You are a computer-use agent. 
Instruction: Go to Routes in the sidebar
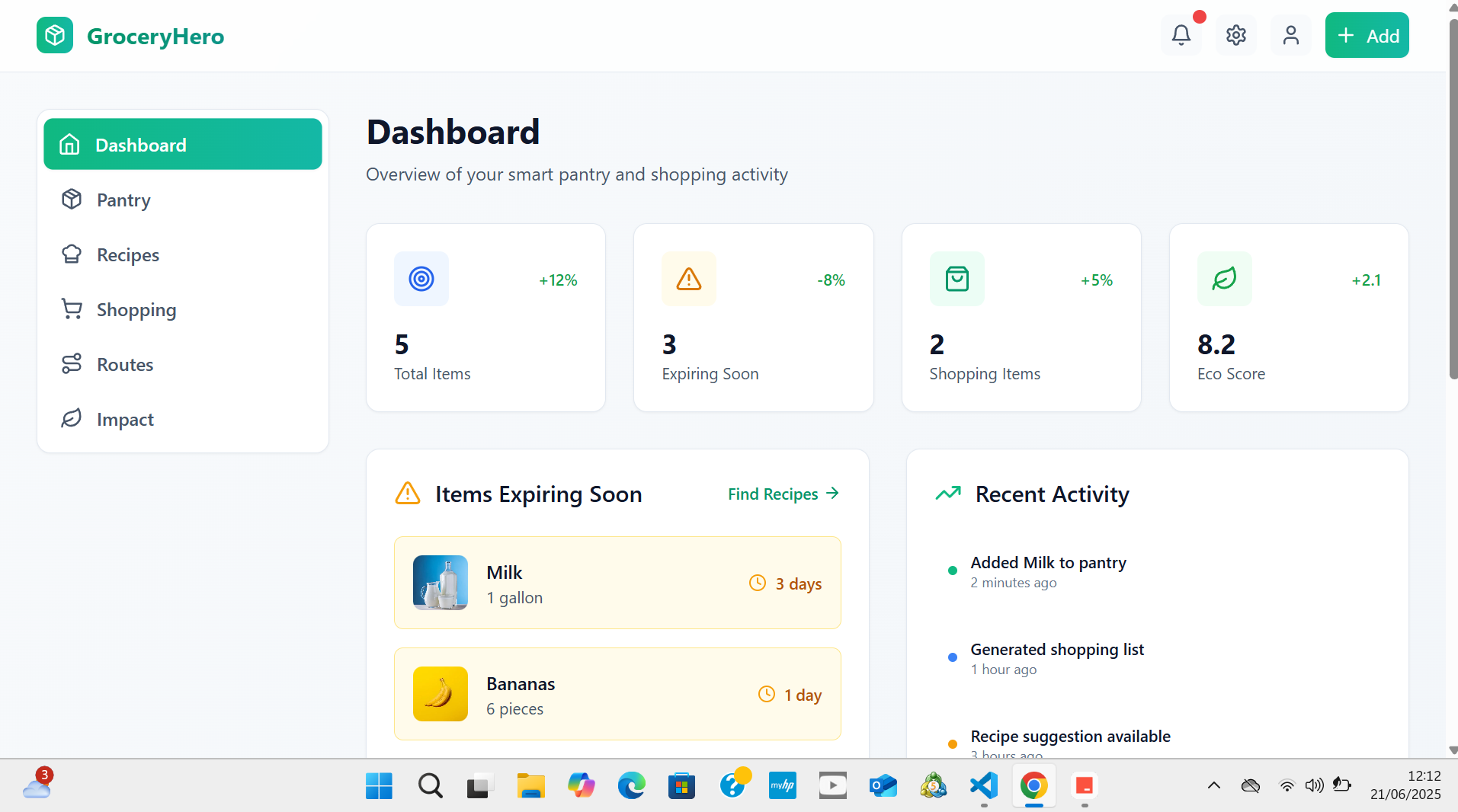pyautogui.click(x=124, y=364)
